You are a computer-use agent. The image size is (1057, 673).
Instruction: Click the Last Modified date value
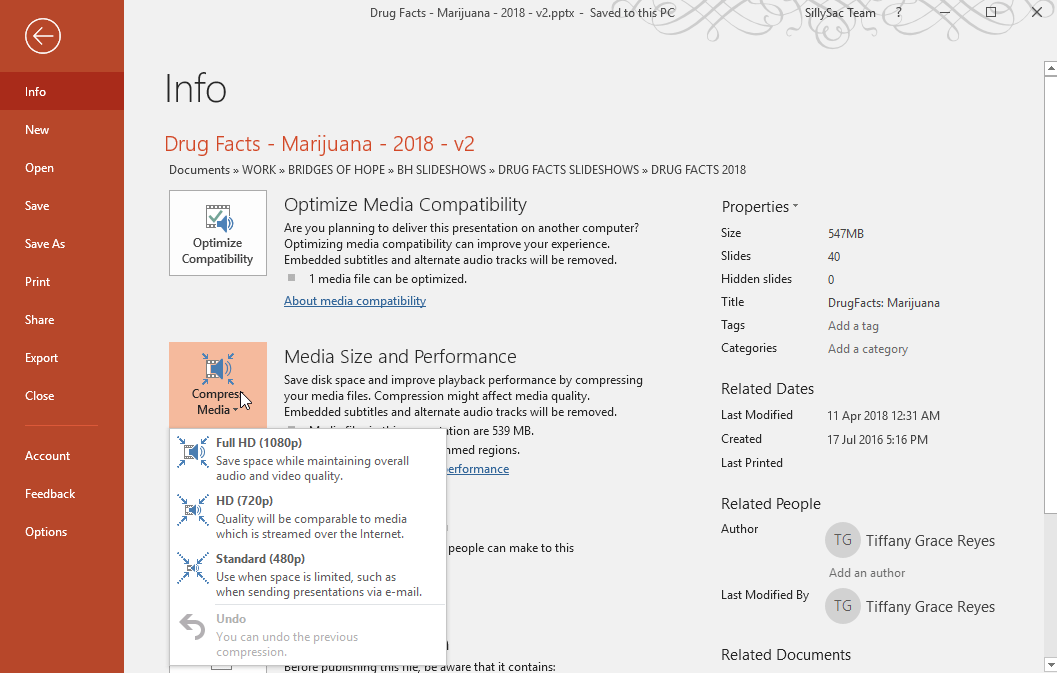pos(883,416)
